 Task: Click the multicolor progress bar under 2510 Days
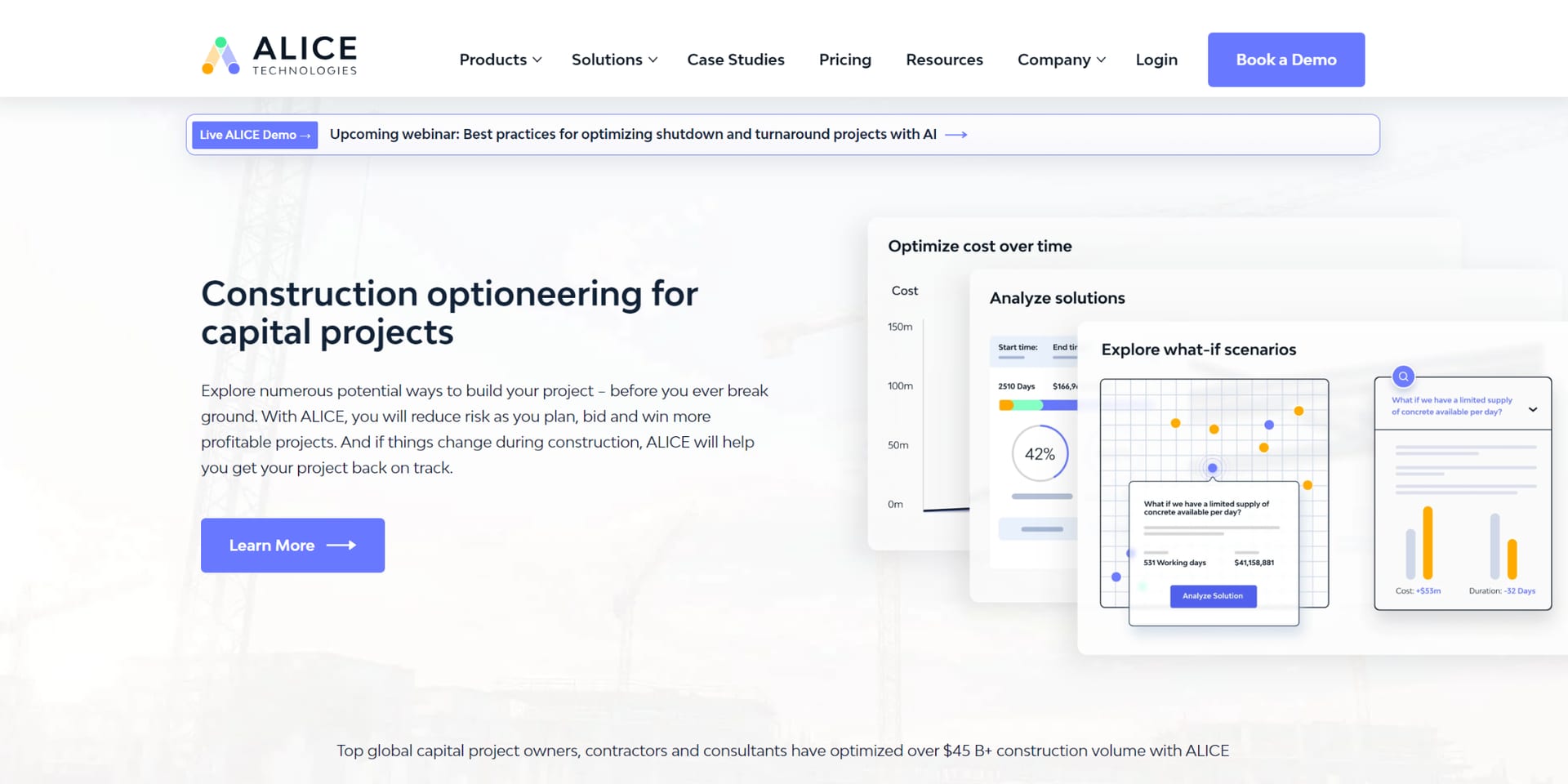(1038, 405)
